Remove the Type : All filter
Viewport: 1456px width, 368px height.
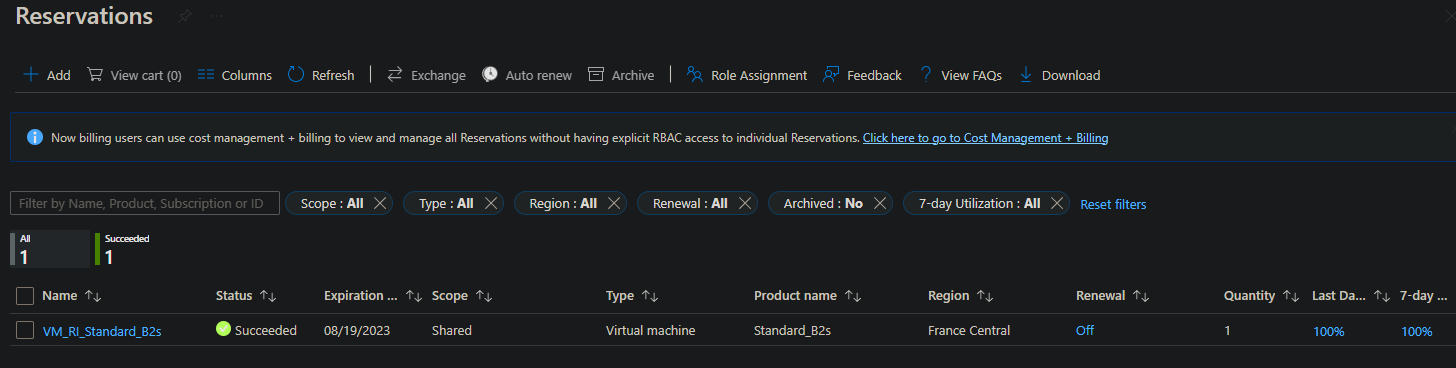490,203
